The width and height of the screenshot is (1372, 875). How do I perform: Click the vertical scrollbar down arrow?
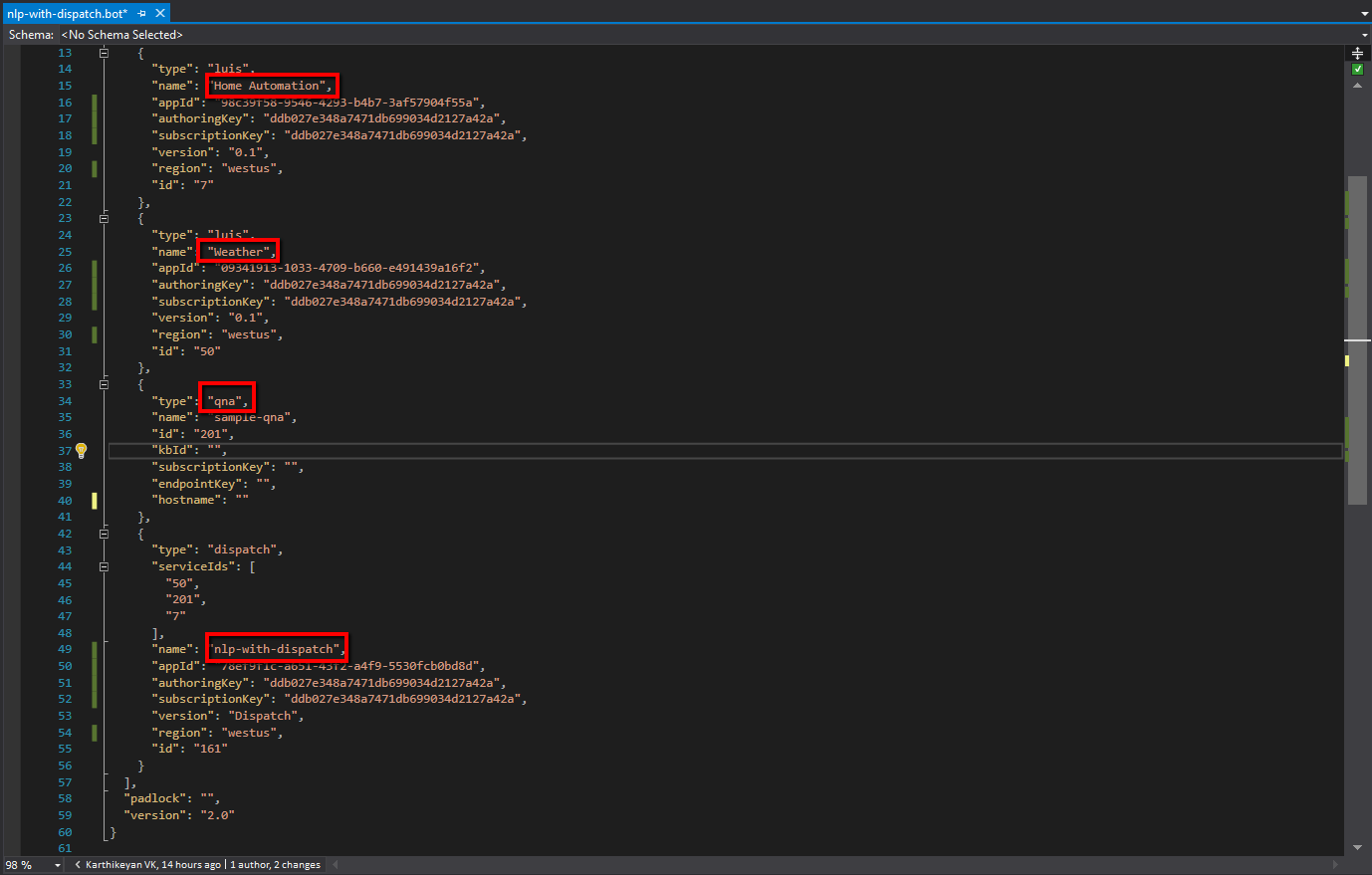[x=1357, y=847]
